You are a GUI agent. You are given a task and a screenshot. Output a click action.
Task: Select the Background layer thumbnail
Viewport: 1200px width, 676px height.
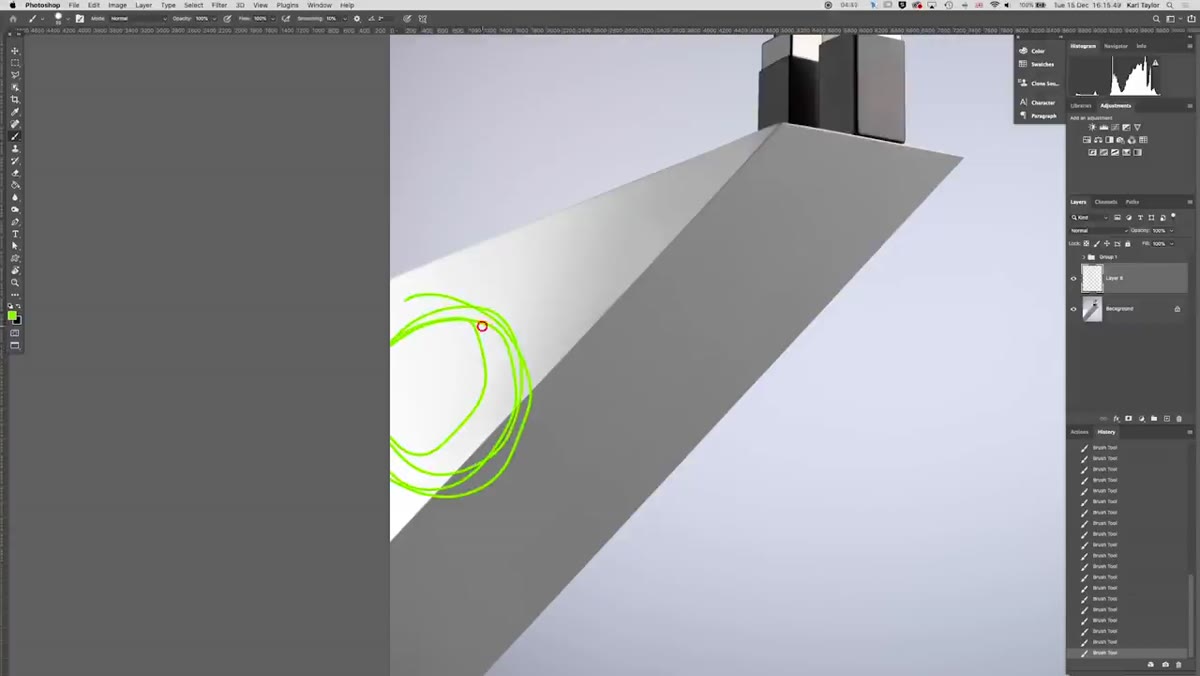click(x=1092, y=309)
